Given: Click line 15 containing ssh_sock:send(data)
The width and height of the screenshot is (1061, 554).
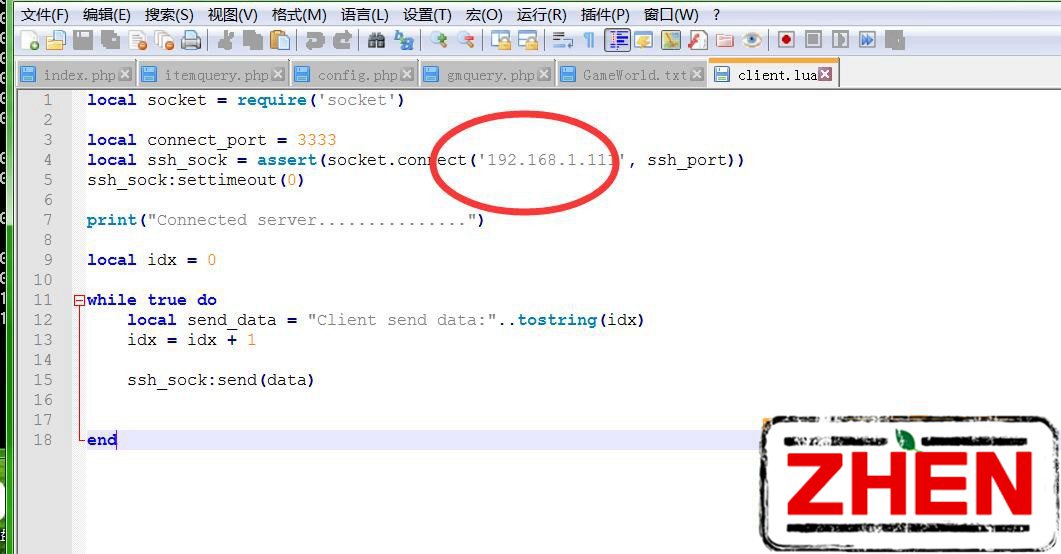Looking at the screenshot, I should tap(220, 380).
